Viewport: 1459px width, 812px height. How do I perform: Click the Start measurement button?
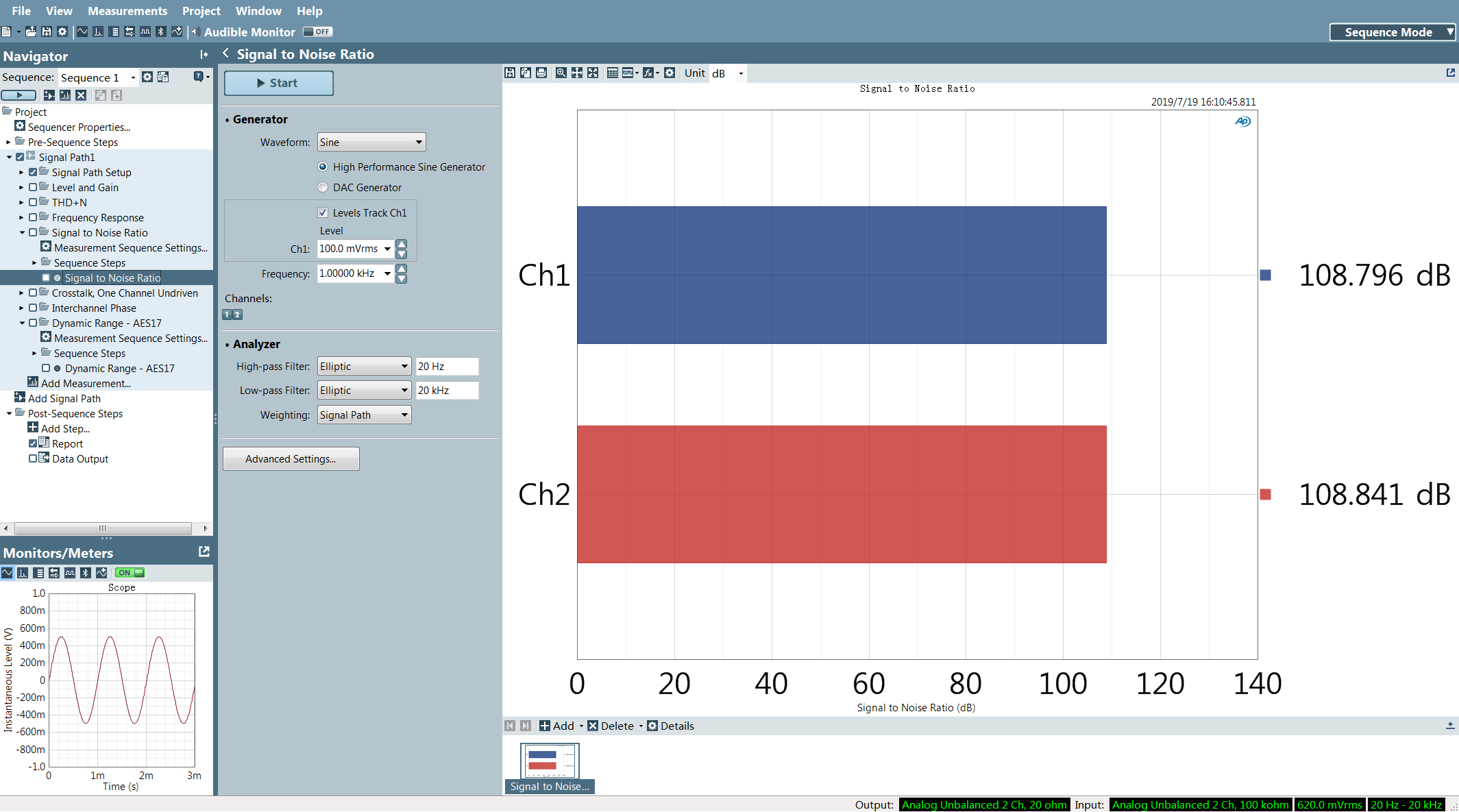[x=278, y=83]
